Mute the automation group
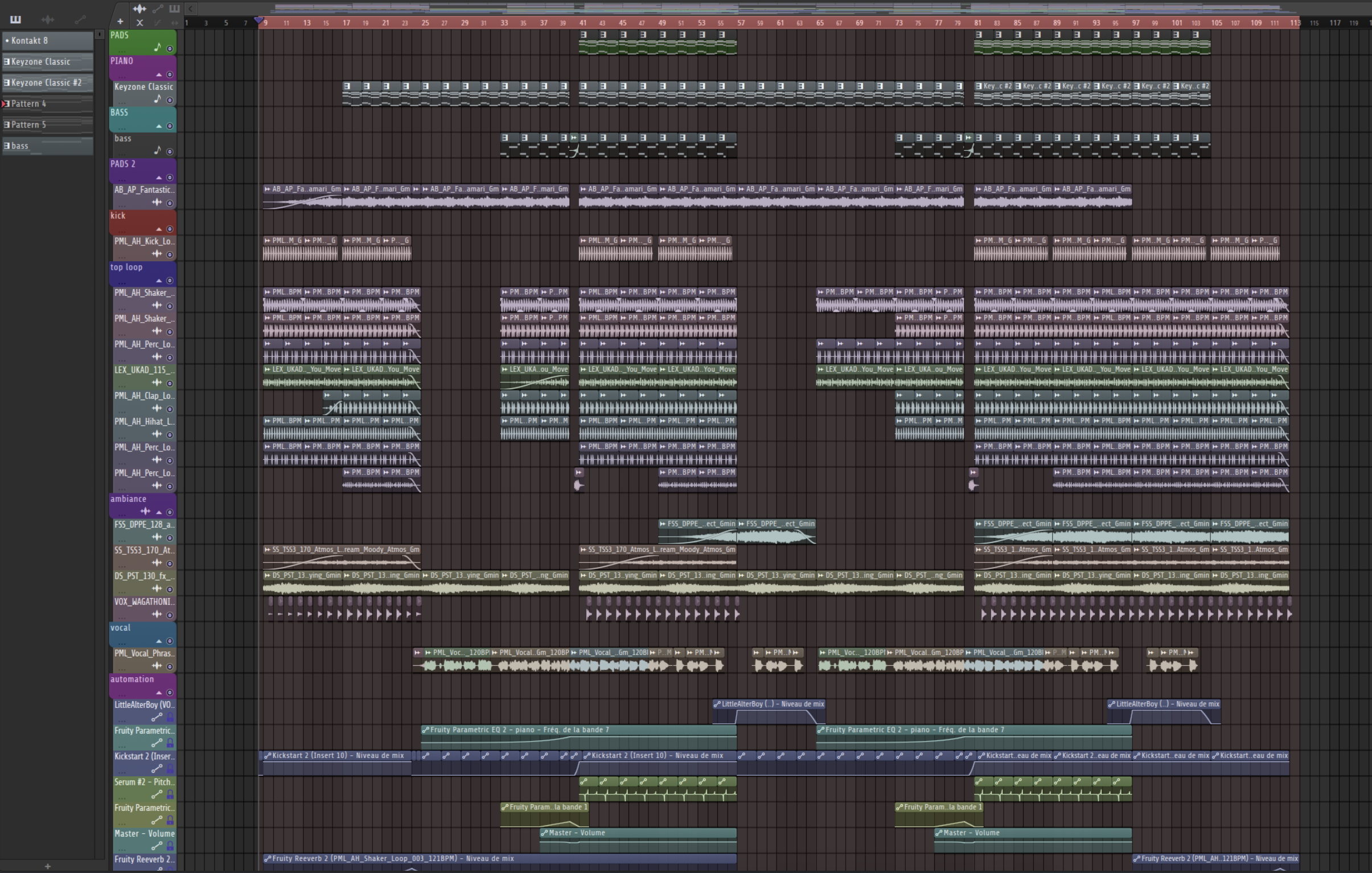 (170, 693)
